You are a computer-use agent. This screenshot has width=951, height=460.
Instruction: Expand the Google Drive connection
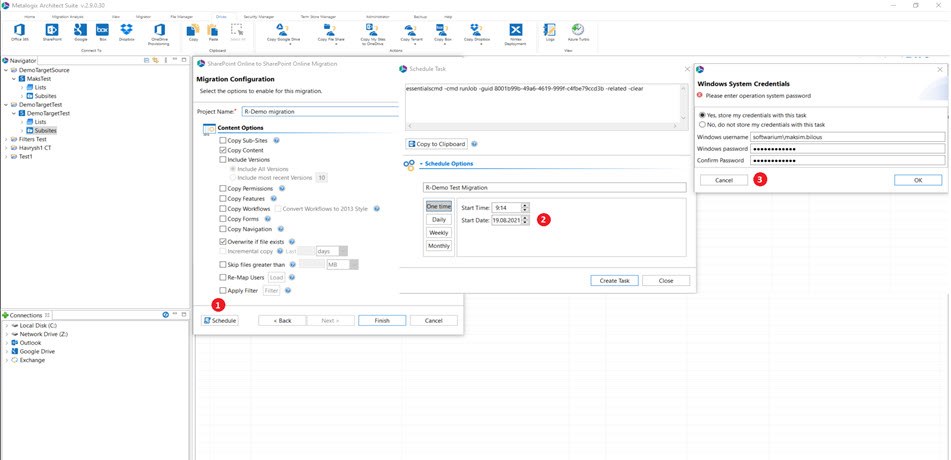pyautogui.click(x=6, y=351)
